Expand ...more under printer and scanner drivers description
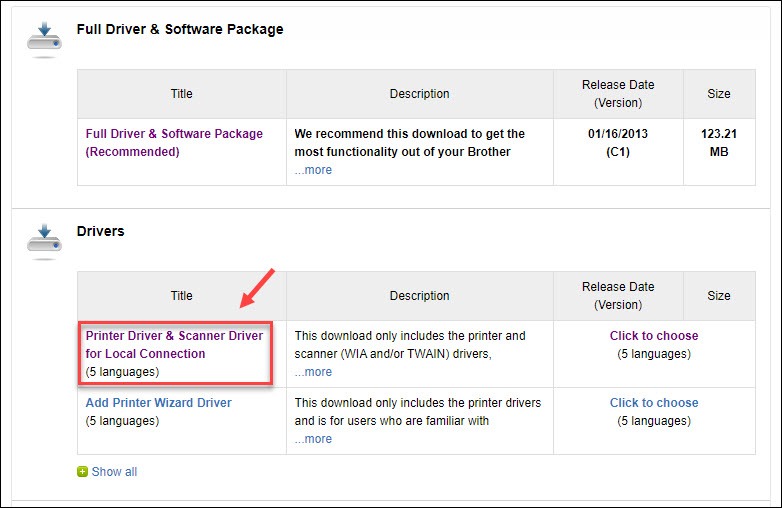 pos(313,372)
